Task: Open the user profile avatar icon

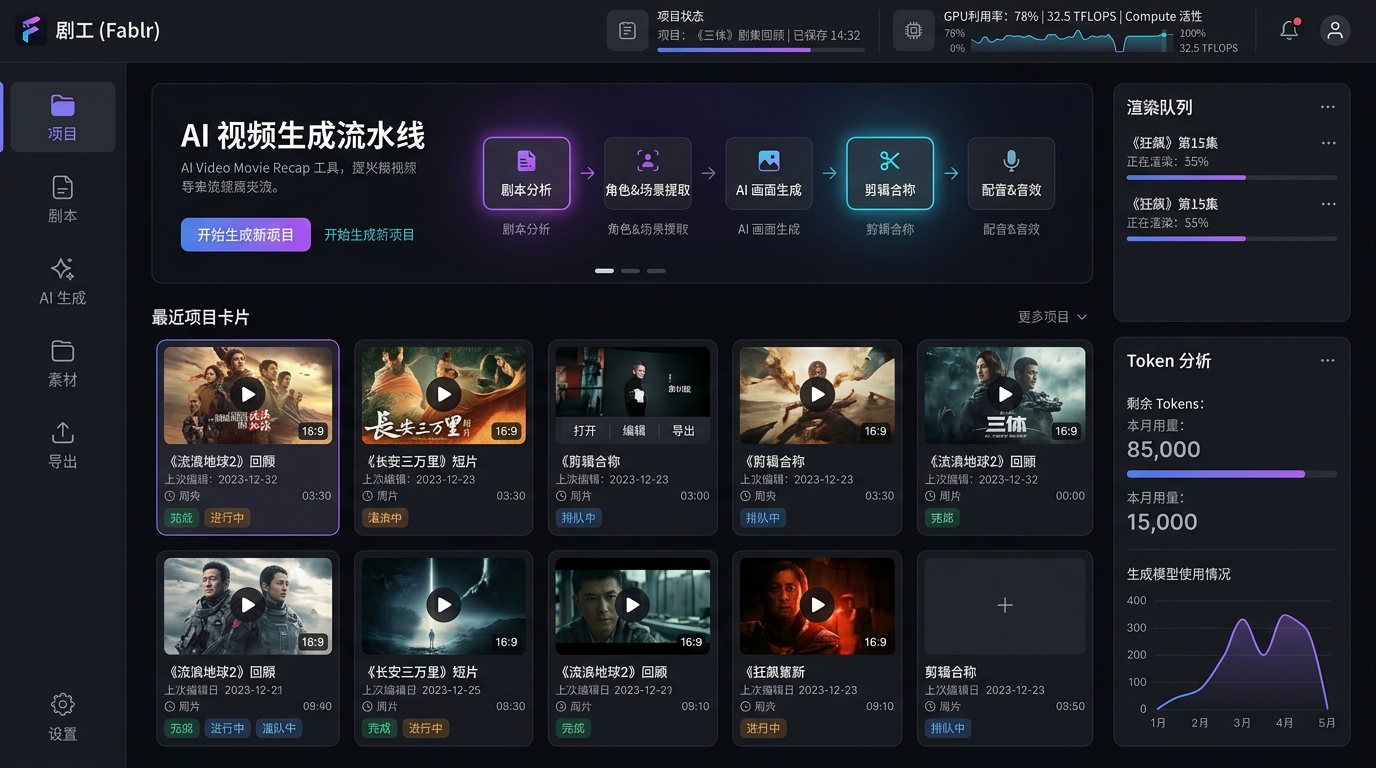Action: pyautogui.click(x=1335, y=30)
